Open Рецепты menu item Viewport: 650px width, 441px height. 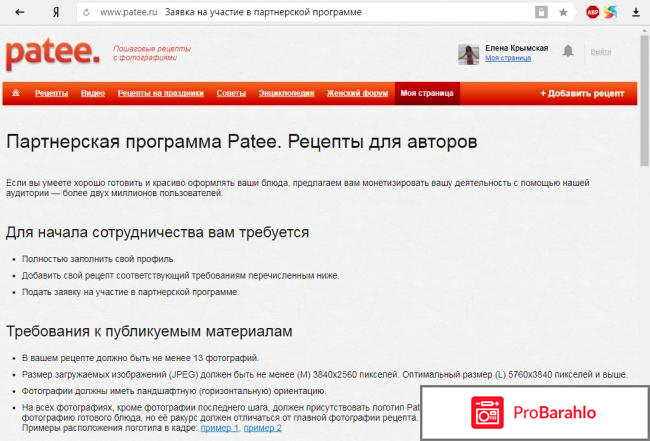(51, 93)
